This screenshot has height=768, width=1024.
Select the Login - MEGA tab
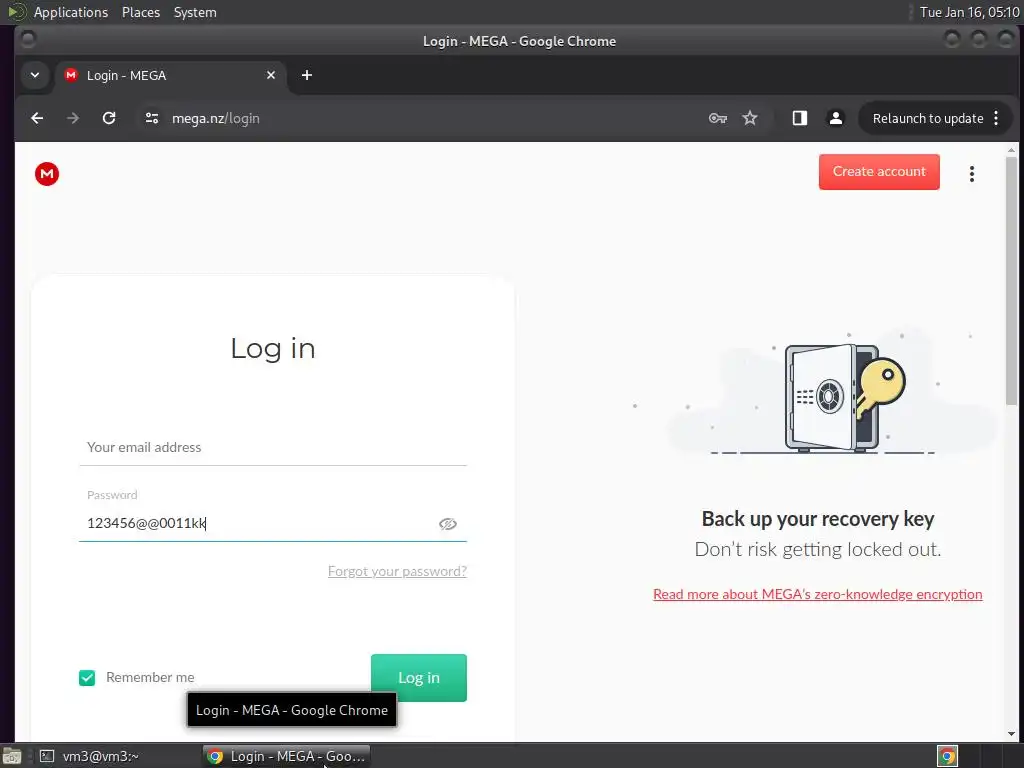tap(171, 75)
